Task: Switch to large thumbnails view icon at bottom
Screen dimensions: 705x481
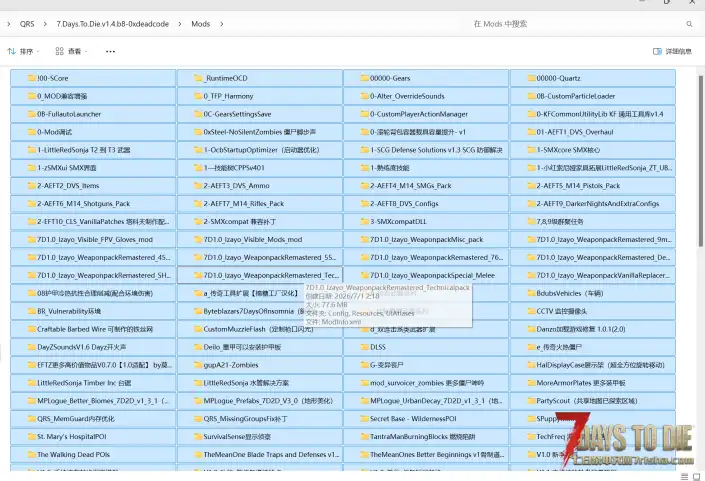Action: [x=696, y=477]
